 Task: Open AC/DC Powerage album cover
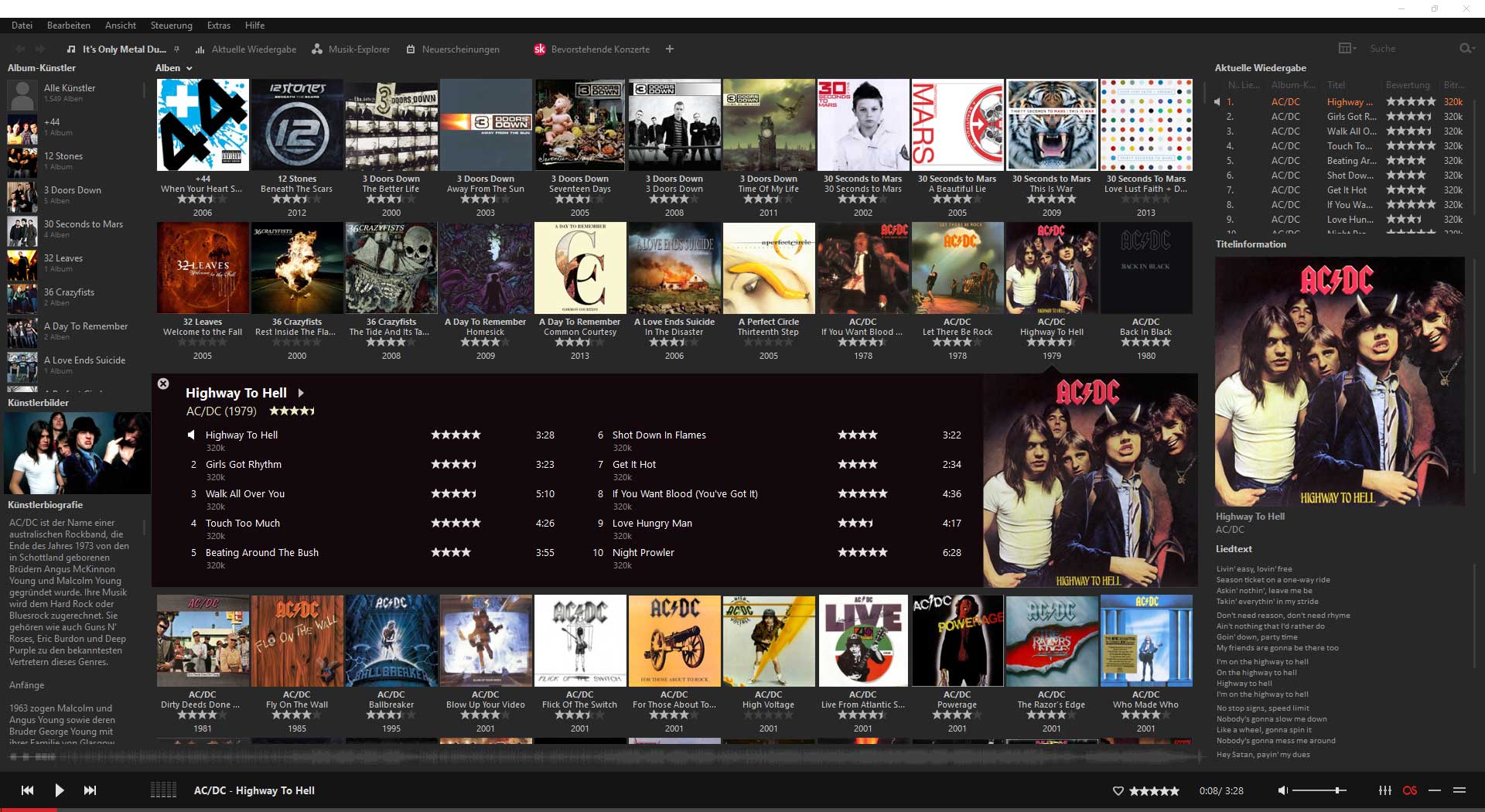(958, 640)
